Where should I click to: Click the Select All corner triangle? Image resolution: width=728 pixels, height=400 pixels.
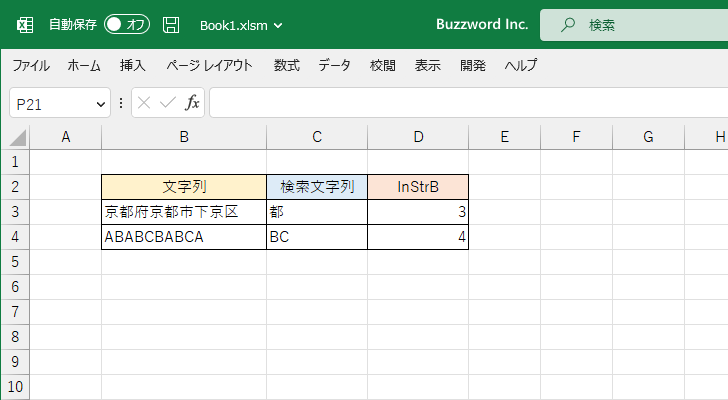[18, 138]
